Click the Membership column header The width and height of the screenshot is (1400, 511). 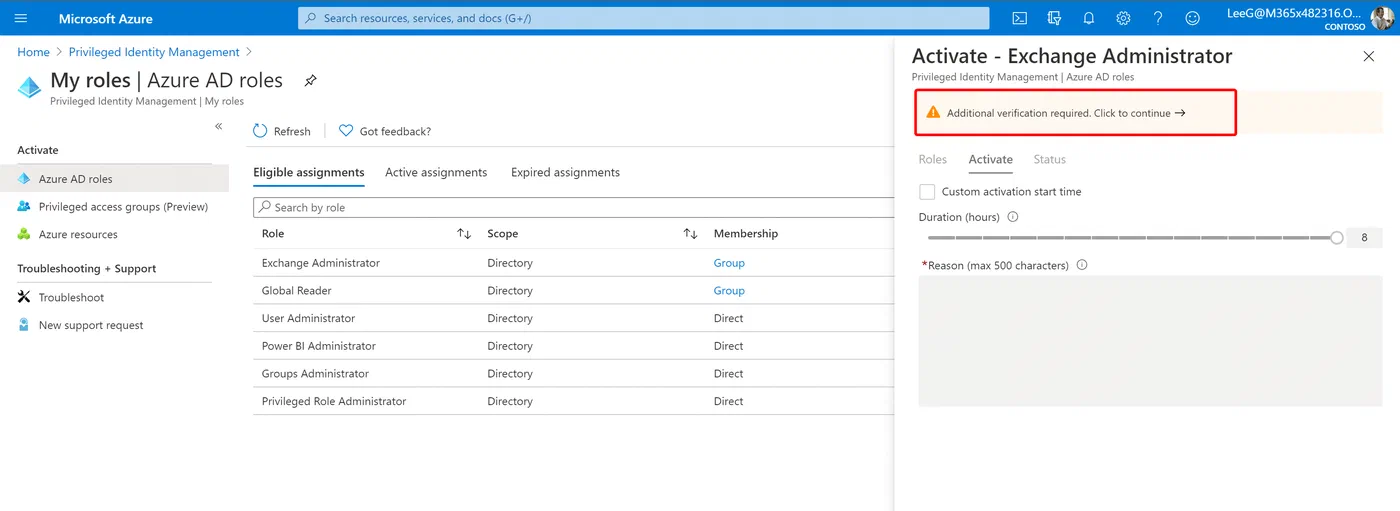746,233
